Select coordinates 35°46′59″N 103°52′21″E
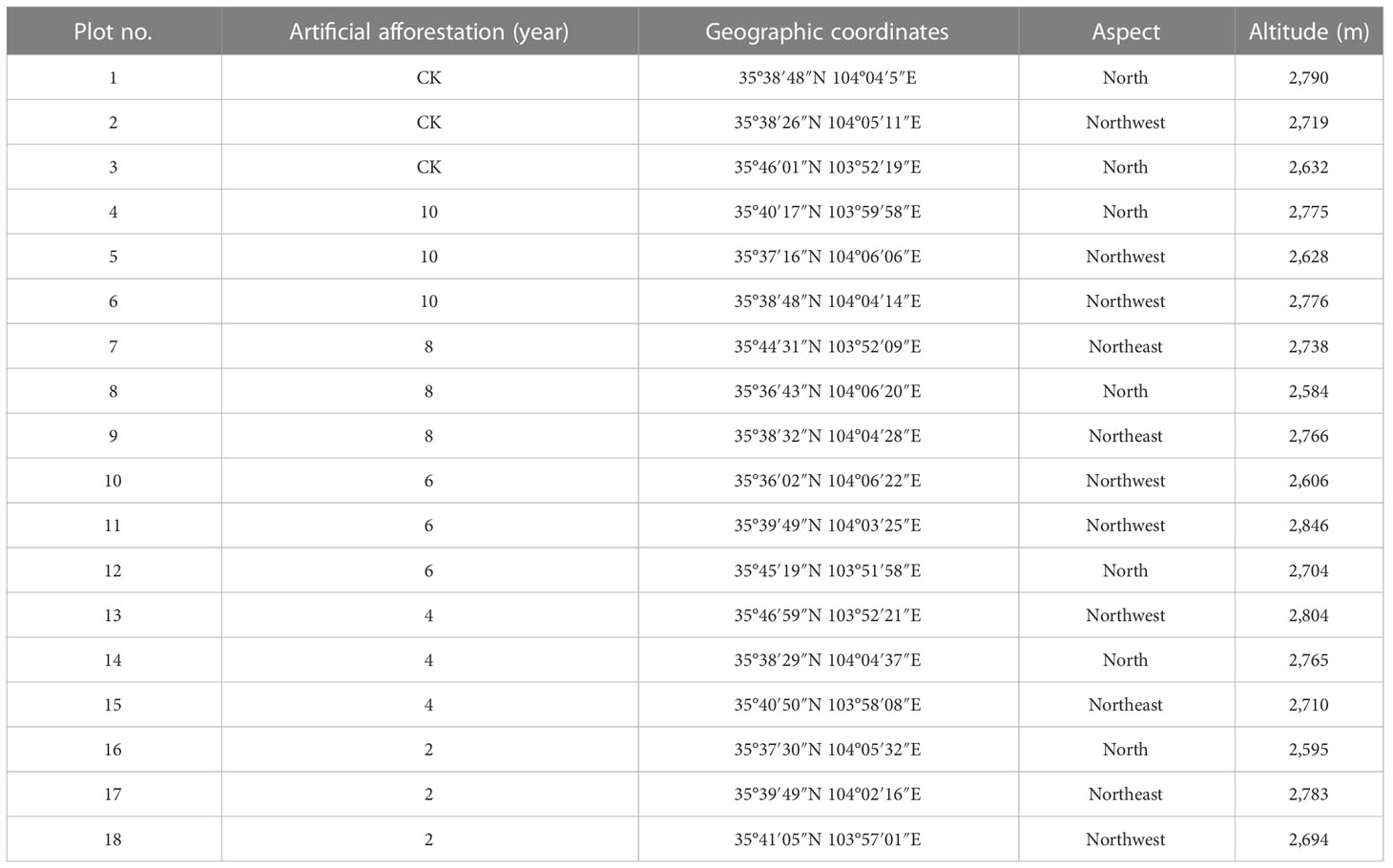Viewport: 1393px width, 868px height. (x=827, y=615)
